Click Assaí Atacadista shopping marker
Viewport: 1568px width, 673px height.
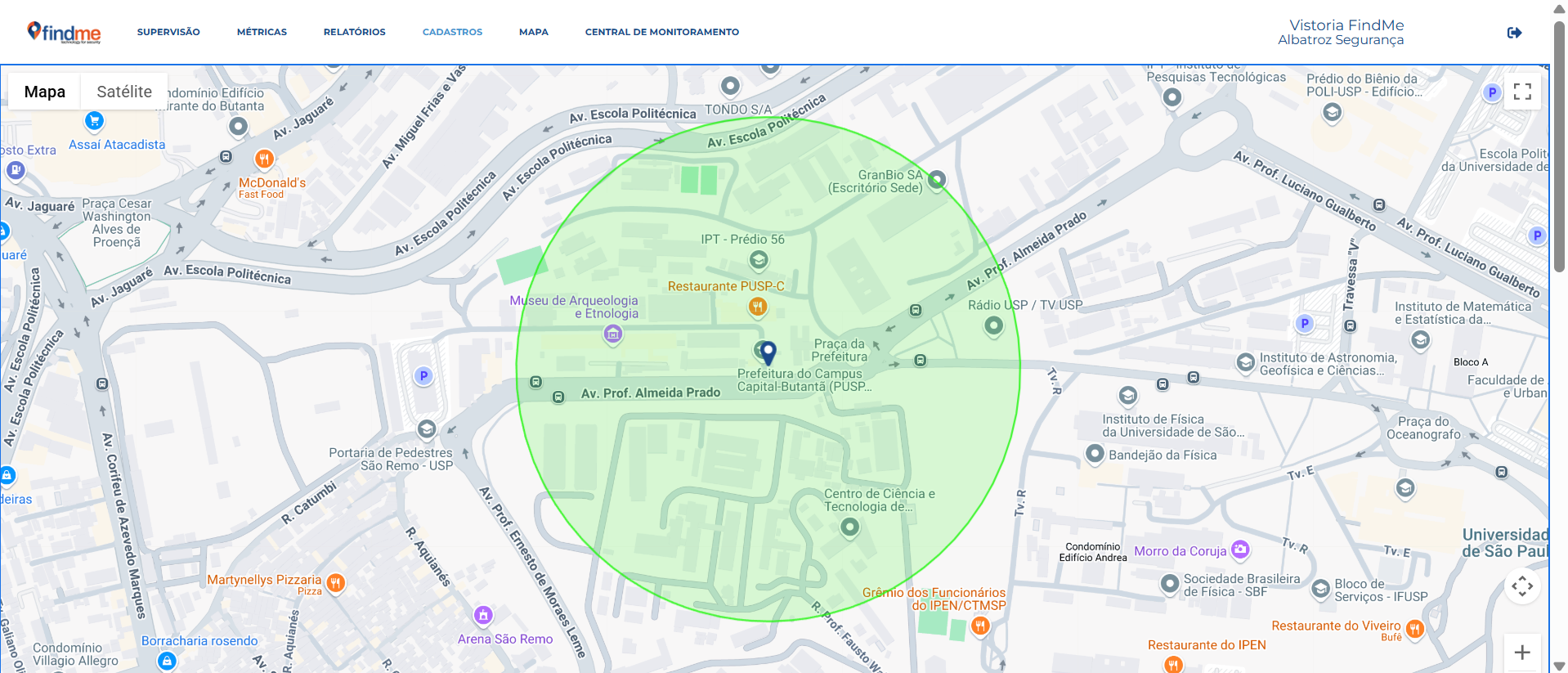pos(95,121)
